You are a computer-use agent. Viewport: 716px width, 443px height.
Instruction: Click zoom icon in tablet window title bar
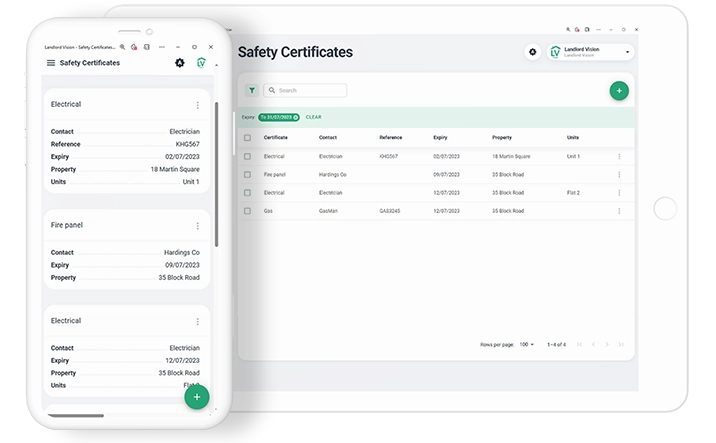point(568,29)
